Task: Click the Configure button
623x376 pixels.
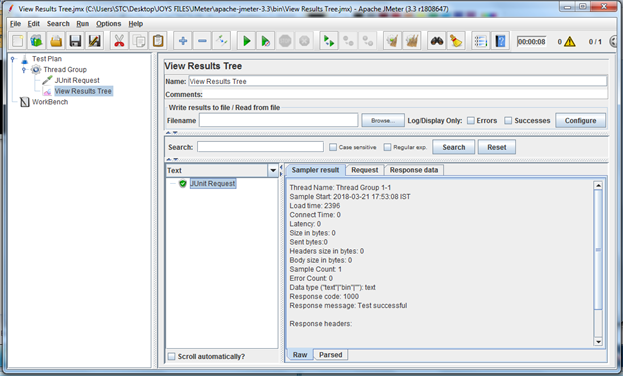Action: [580, 120]
